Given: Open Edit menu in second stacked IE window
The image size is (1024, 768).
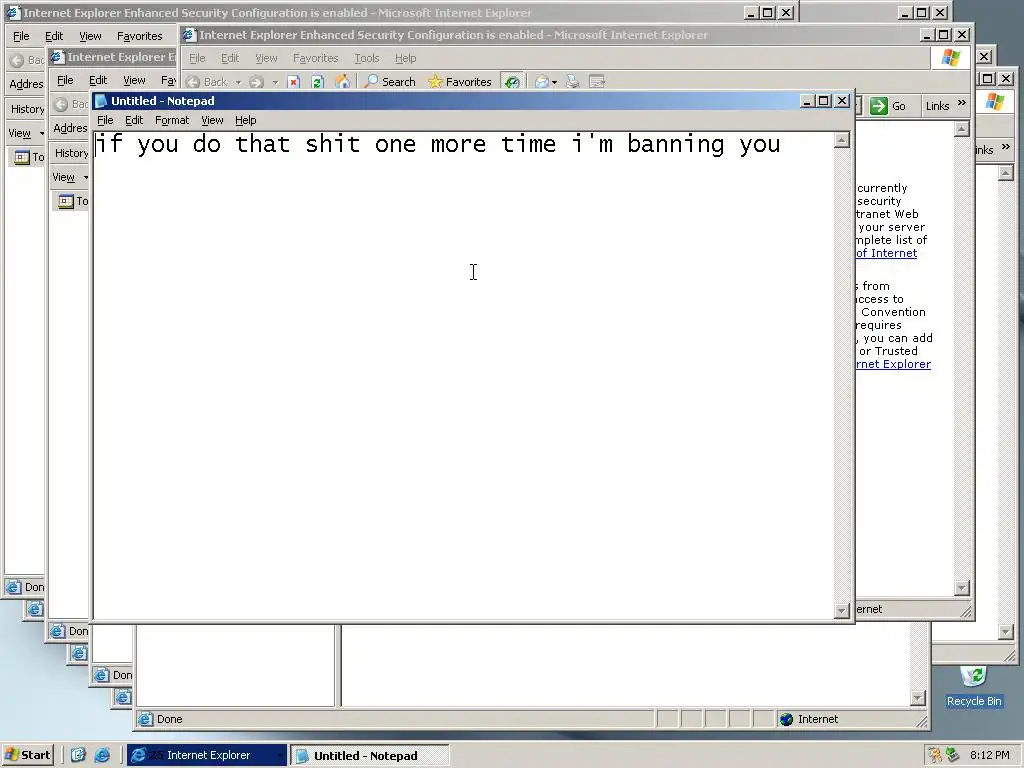Looking at the screenshot, I should [98, 80].
